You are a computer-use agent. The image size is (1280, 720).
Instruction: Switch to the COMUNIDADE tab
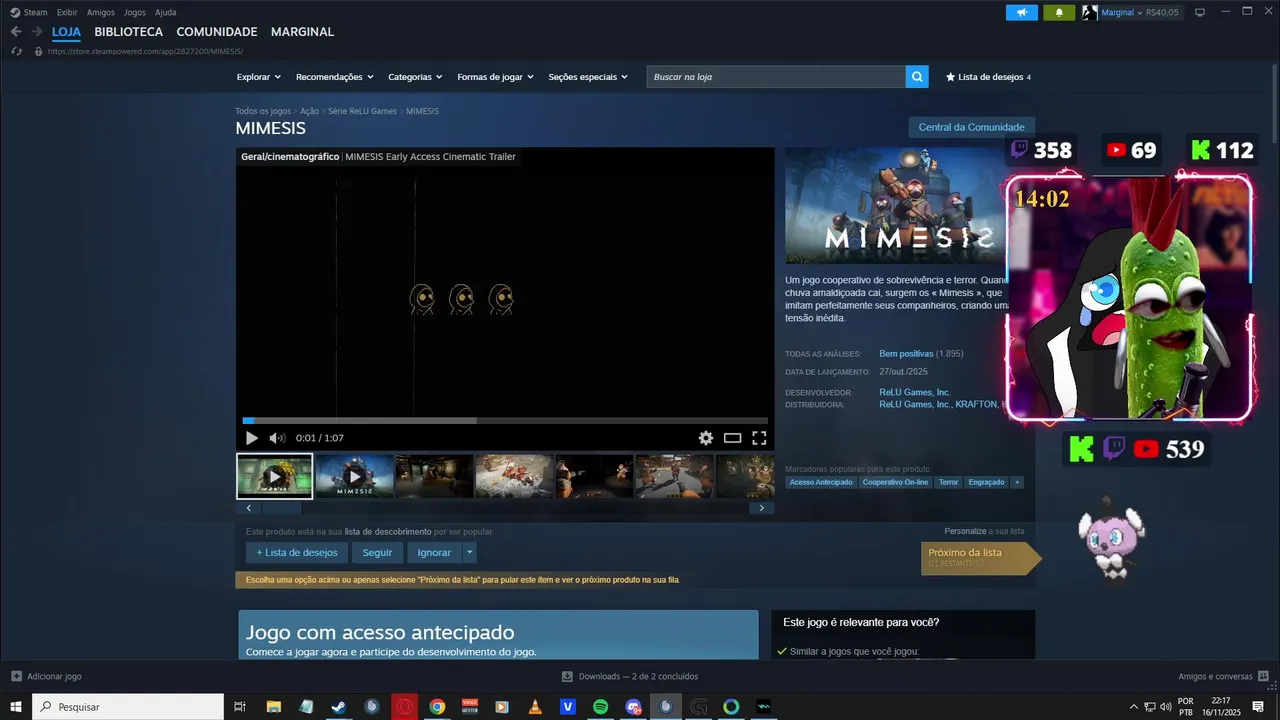[x=216, y=32]
